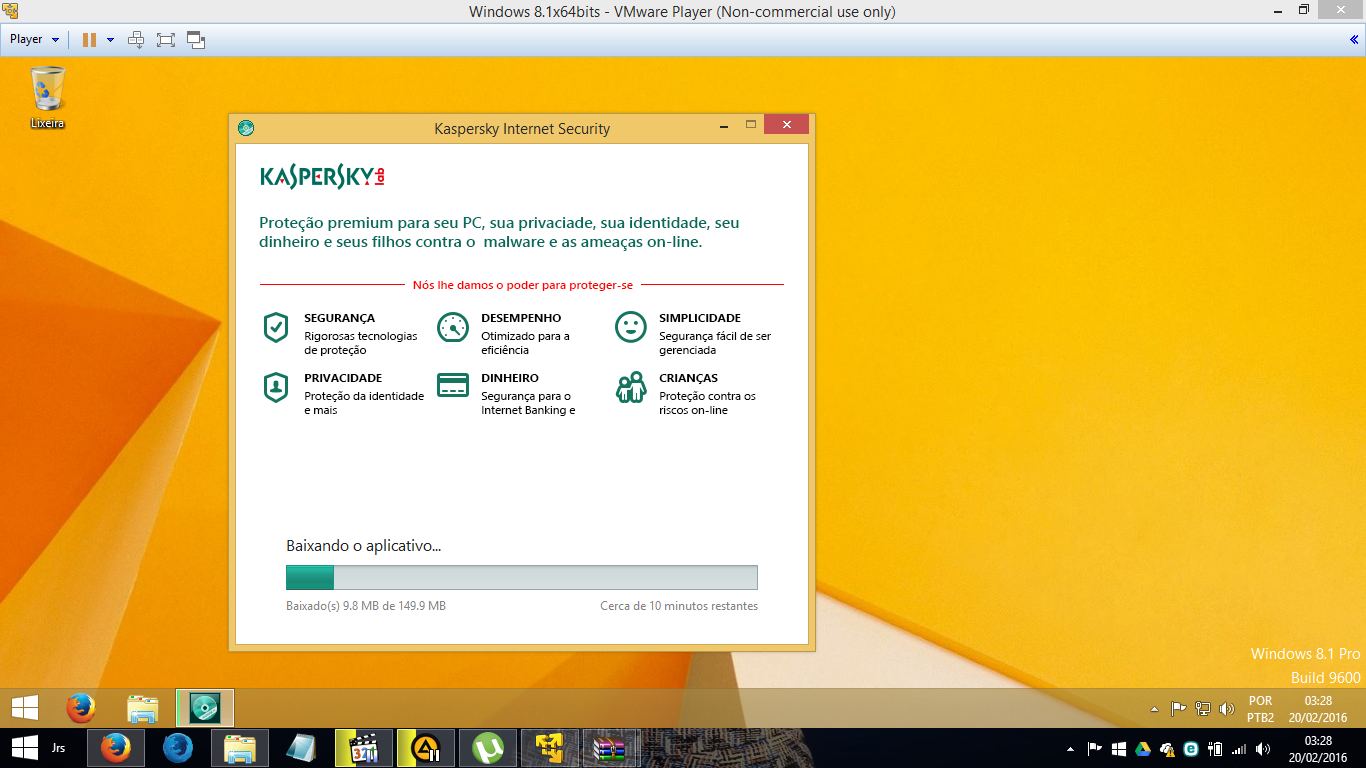This screenshot has height=768, width=1366.
Task: Click the Kaspersky Lab logo in installer
Action: tap(322, 177)
